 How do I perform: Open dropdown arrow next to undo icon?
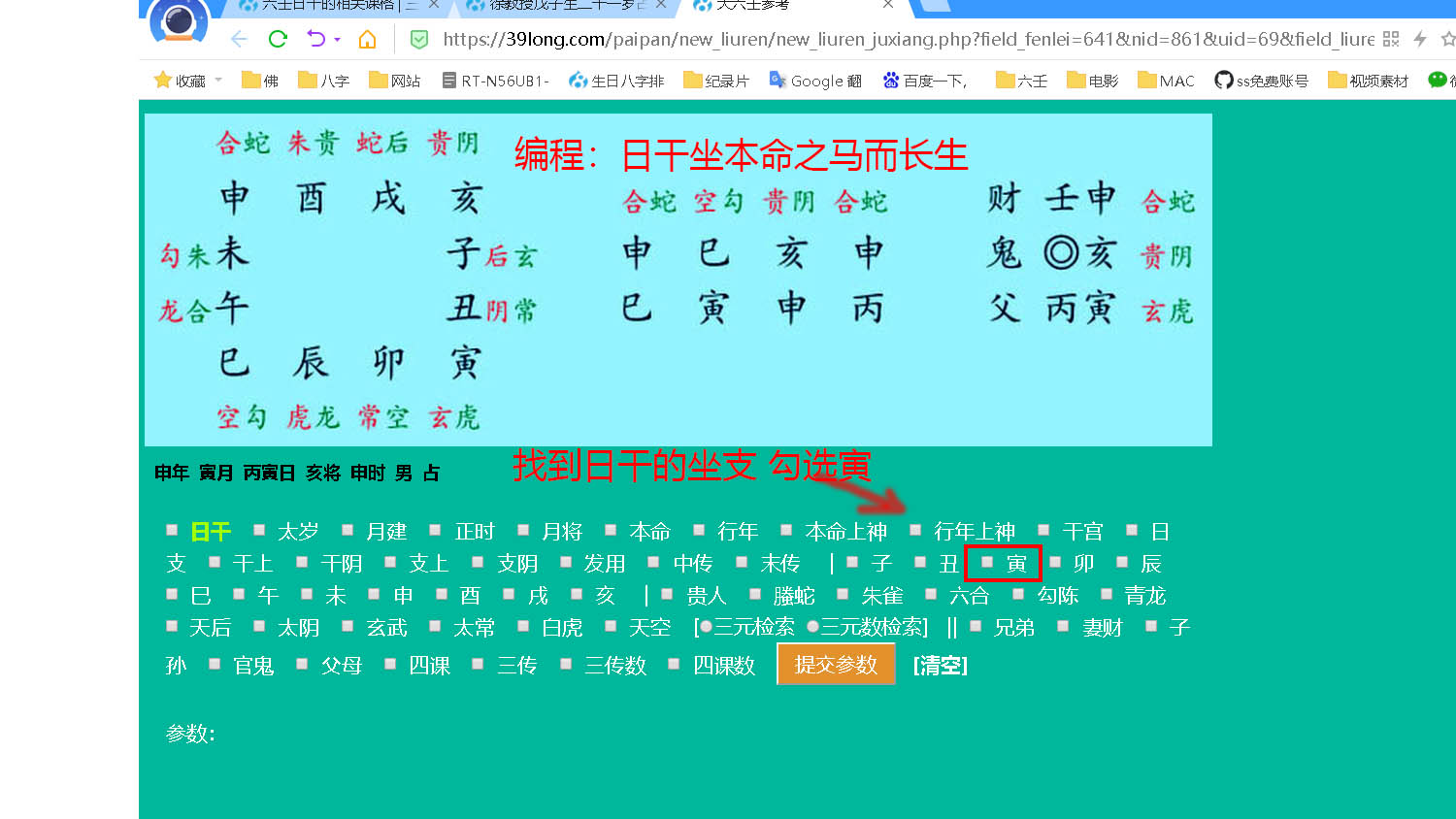click(x=337, y=40)
